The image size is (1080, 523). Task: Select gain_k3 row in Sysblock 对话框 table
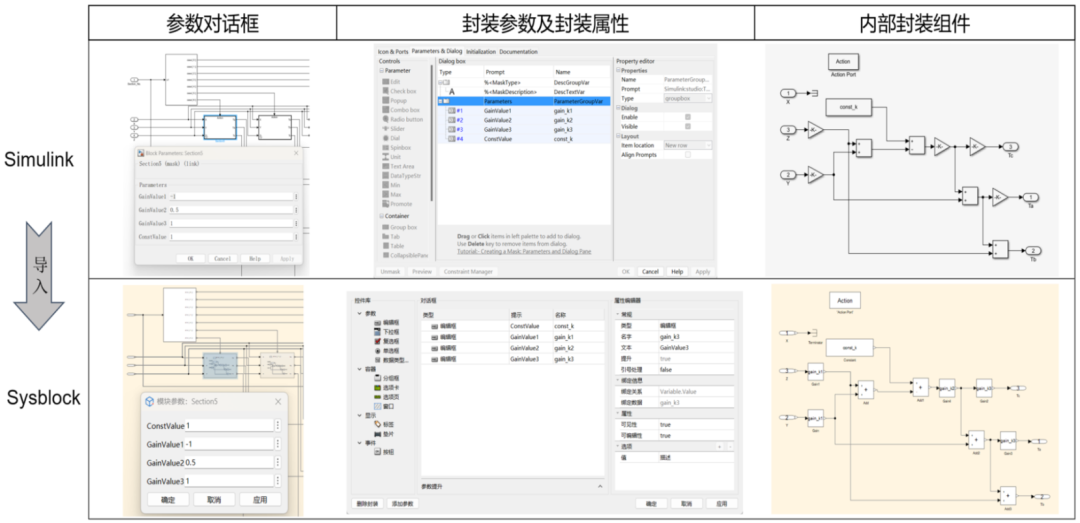click(514, 359)
